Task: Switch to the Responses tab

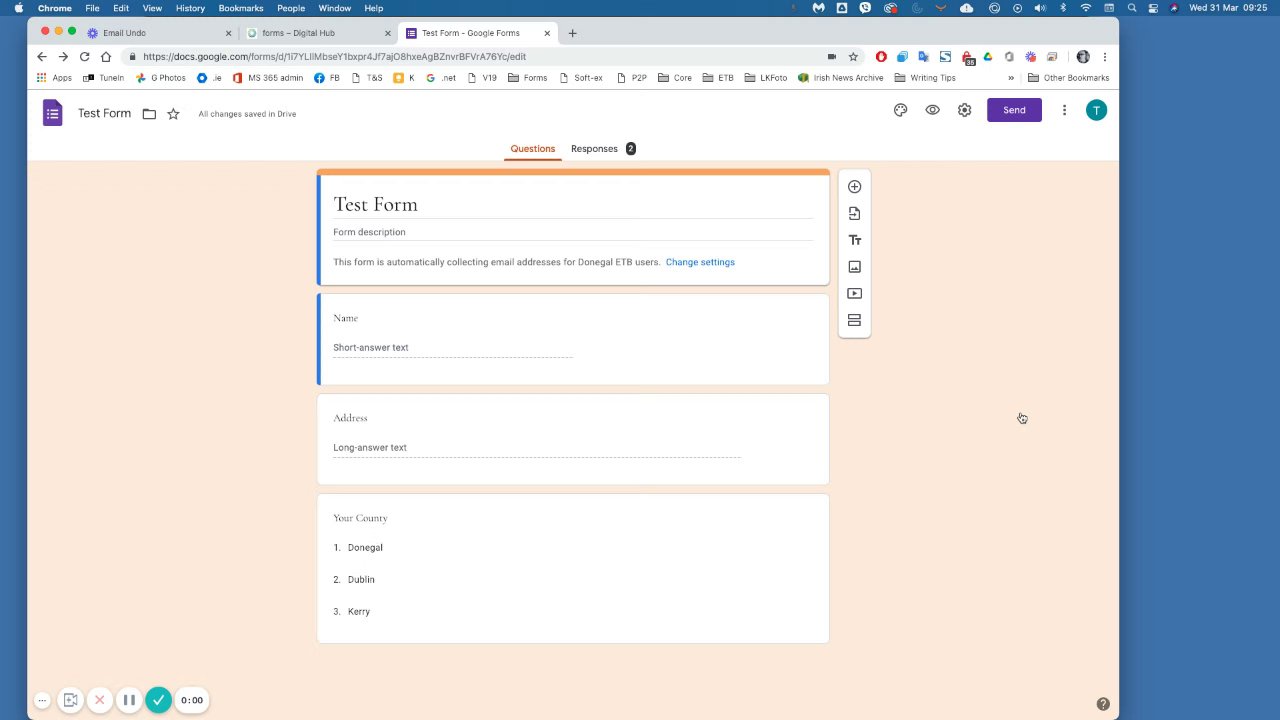Action: [603, 149]
